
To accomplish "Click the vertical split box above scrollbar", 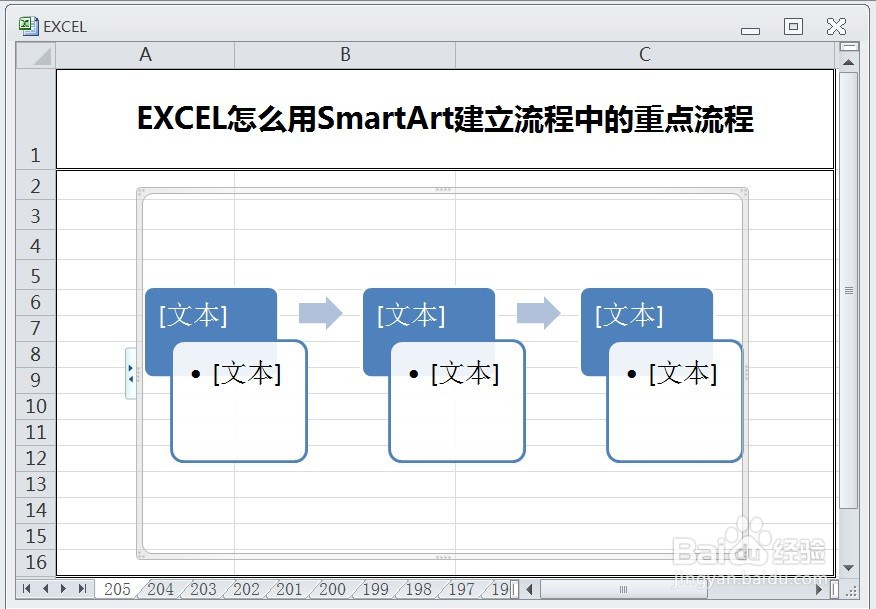I will pyautogui.click(x=849, y=46).
